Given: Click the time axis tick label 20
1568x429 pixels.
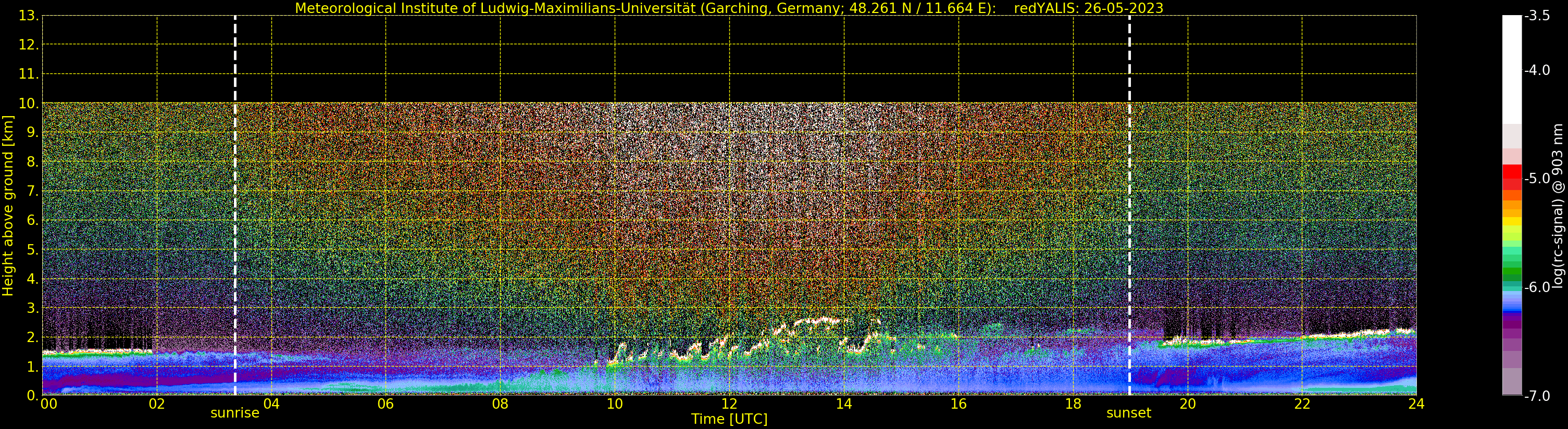Looking at the screenshot, I should [x=1188, y=404].
